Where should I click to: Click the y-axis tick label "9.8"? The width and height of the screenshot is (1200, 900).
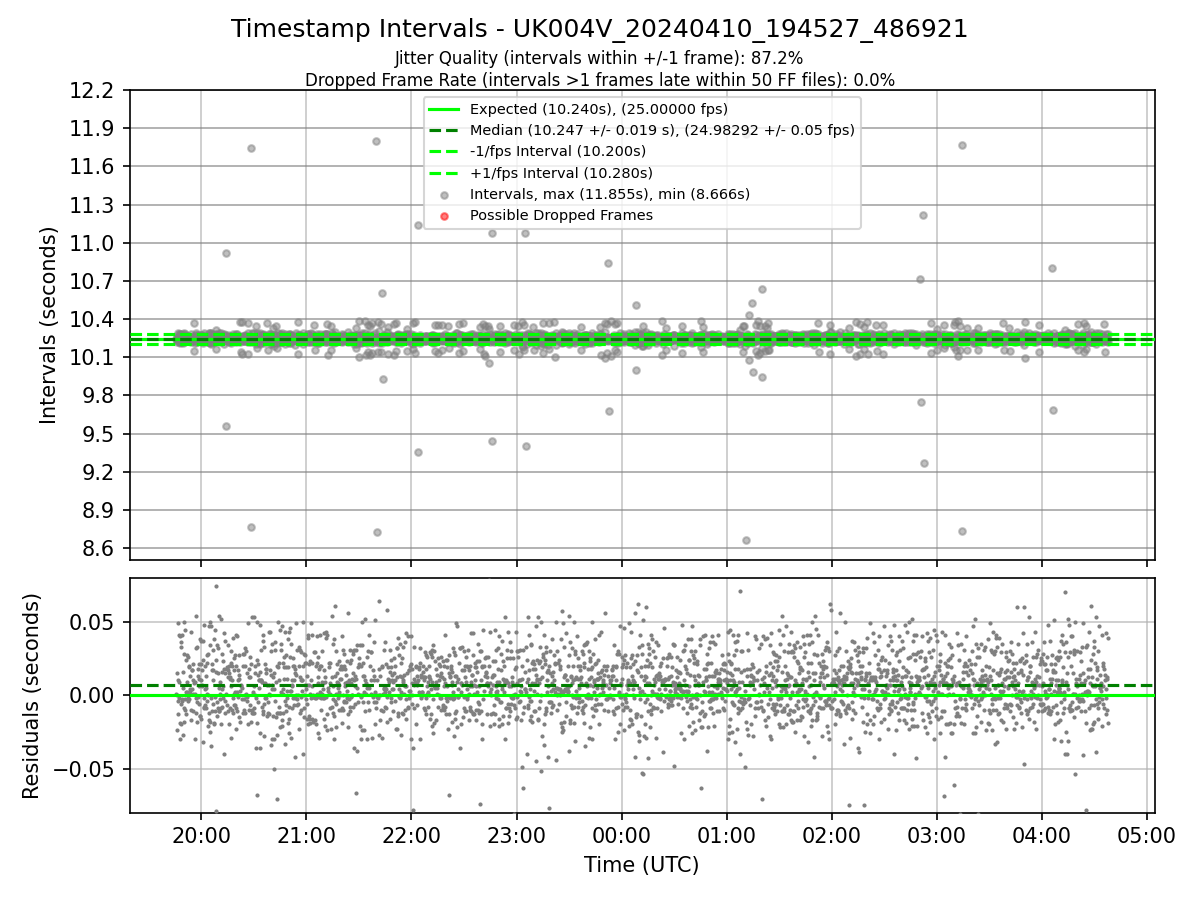tap(100, 396)
